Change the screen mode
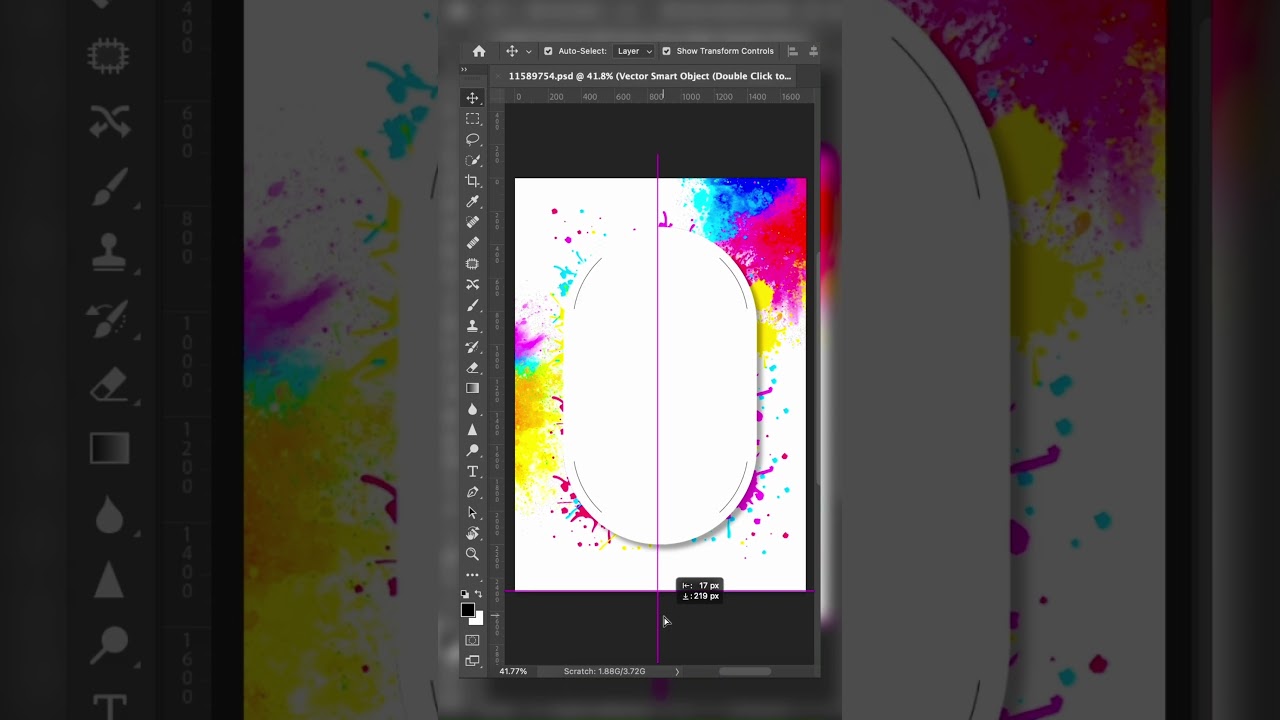Screen dimensions: 1280x720 coord(472,661)
